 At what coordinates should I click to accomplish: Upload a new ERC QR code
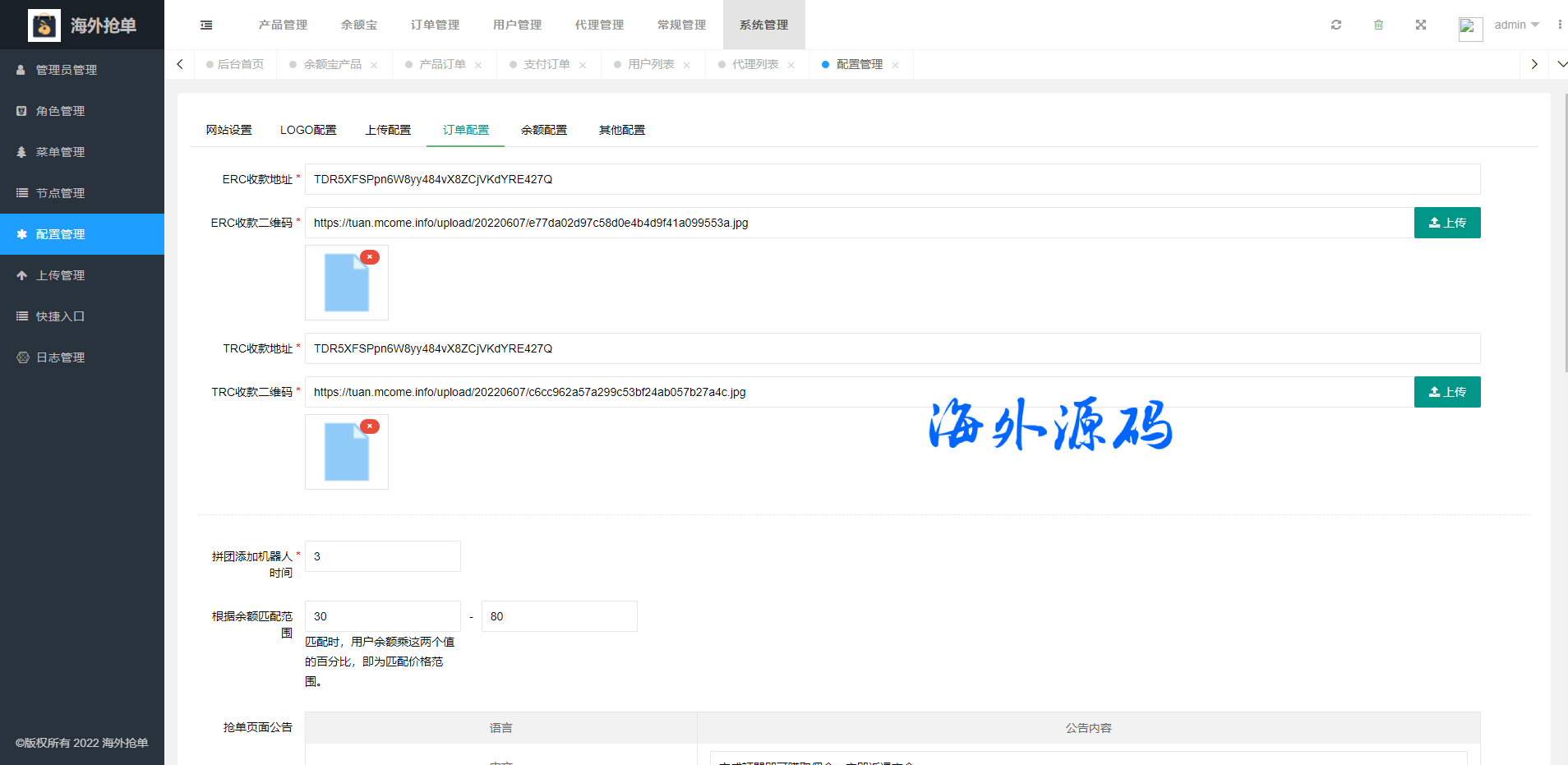coord(1446,223)
